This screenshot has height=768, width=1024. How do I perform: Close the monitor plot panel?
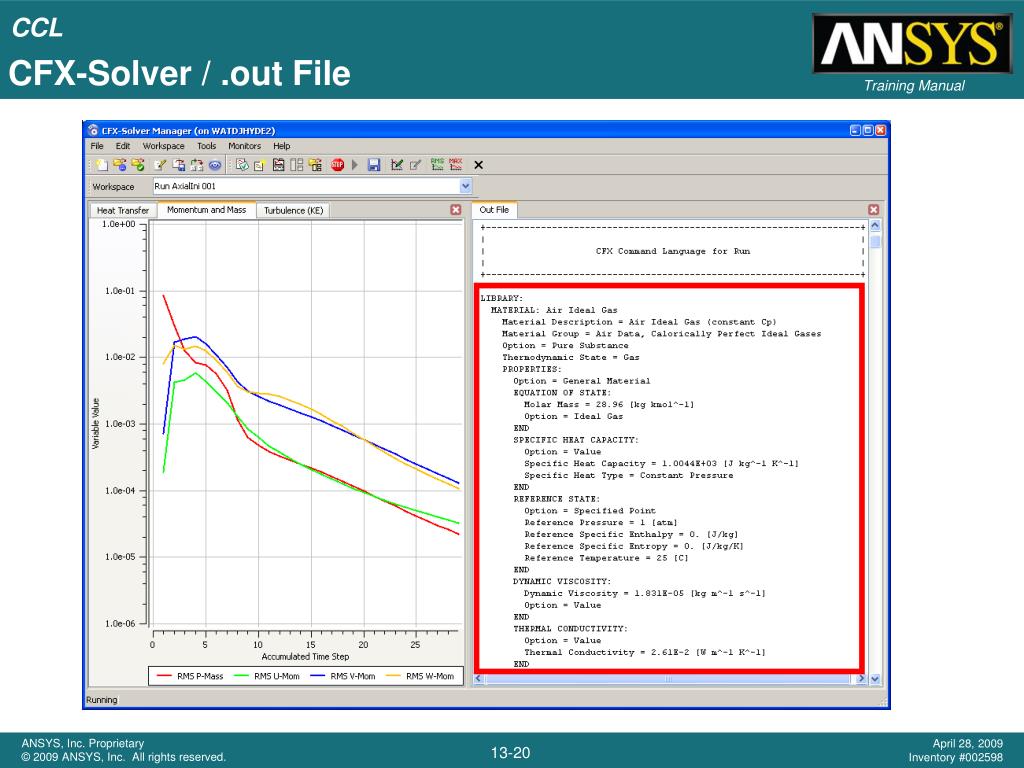456,210
